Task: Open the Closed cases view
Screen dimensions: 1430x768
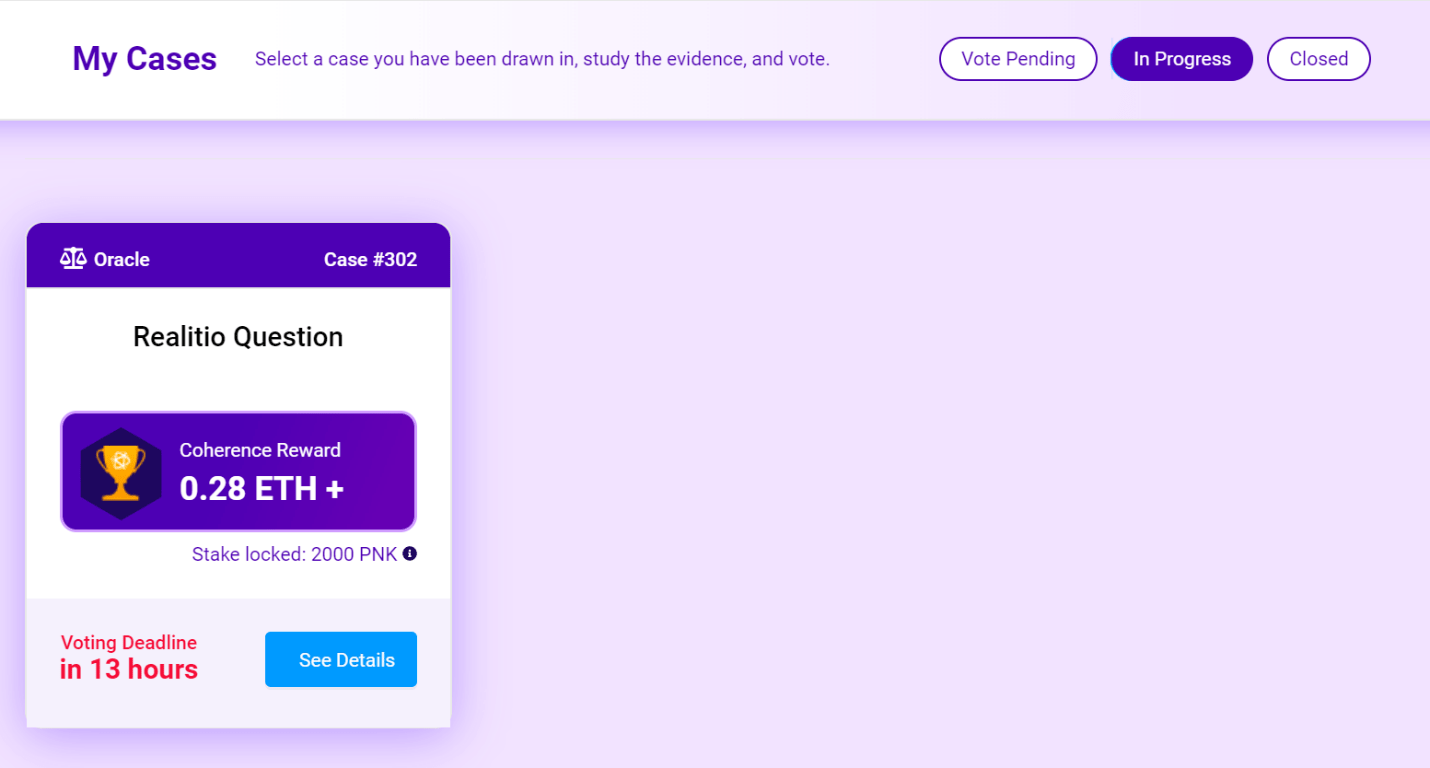Action: pos(1318,59)
